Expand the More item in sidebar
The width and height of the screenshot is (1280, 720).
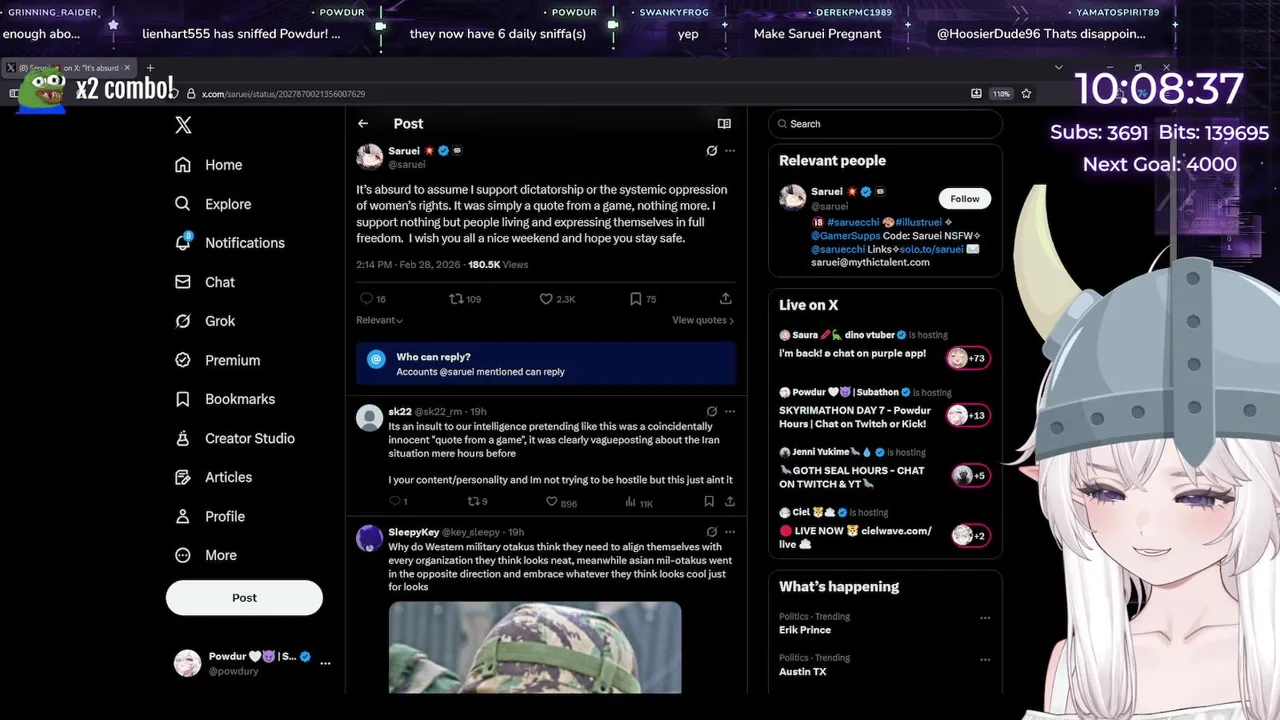pos(207,555)
